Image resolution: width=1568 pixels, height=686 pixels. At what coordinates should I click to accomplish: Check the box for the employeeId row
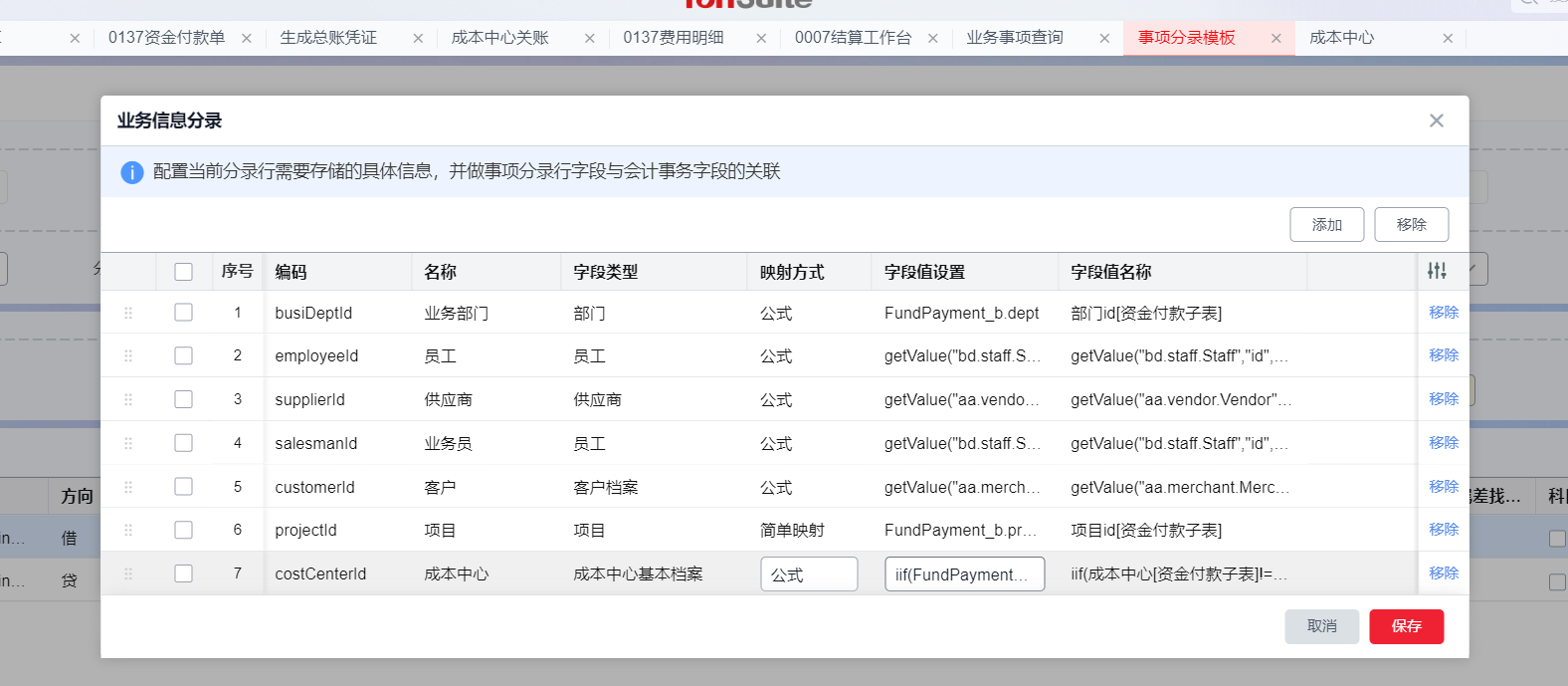(183, 355)
